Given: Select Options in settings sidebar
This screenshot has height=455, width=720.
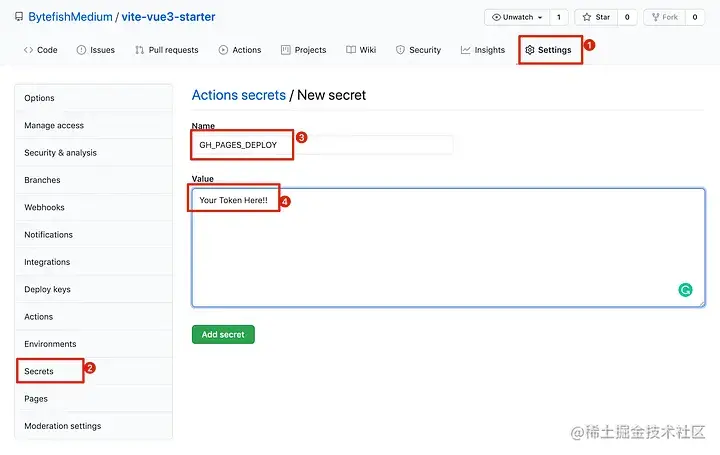Looking at the screenshot, I should [94, 98].
